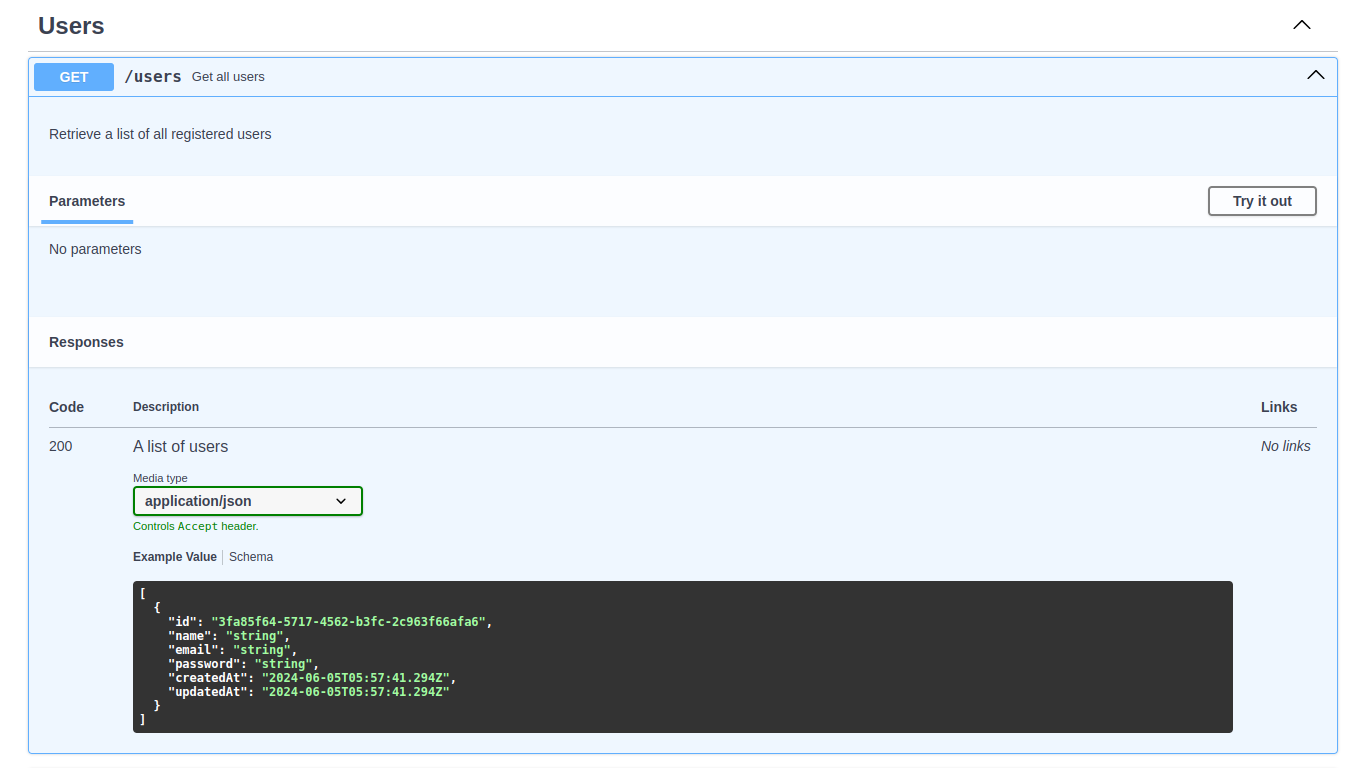The image size is (1366, 768).
Task: Click the A list of users description
Action: click(180, 446)
